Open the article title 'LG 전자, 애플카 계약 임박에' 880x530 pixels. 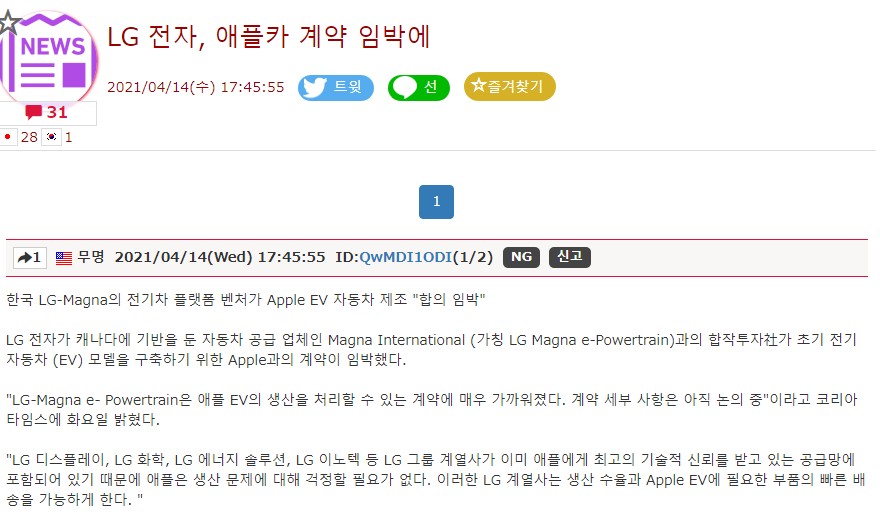pyautogui.click(x=269, y=37)
